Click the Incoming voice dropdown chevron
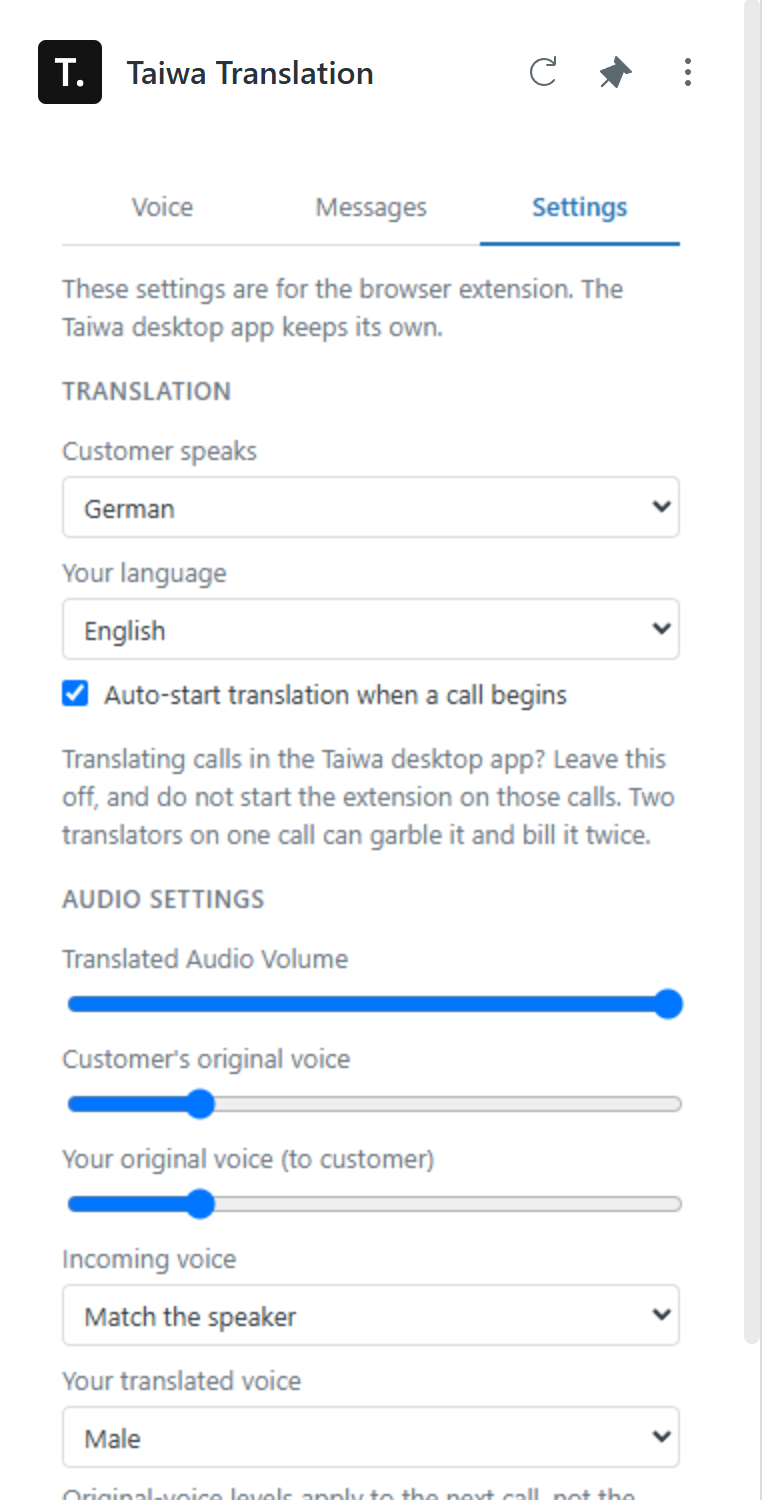Screen dimensions: 762x1500 coord(660,1315)
